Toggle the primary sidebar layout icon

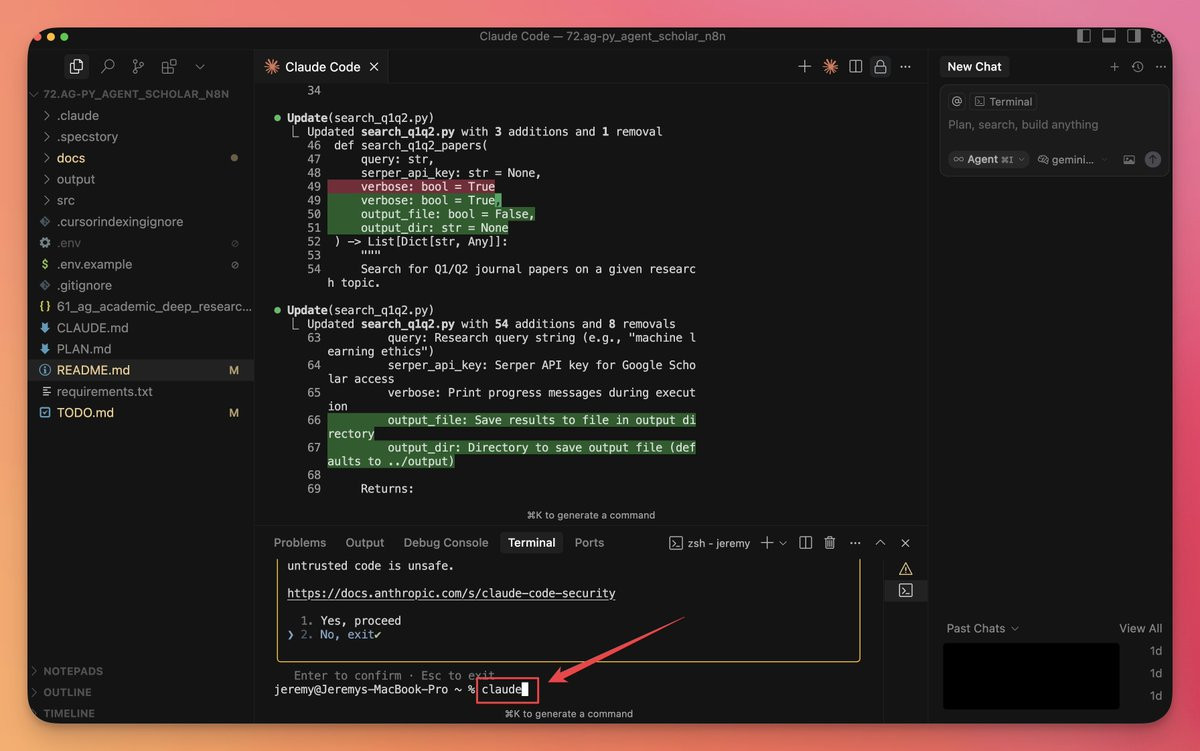1084,36
